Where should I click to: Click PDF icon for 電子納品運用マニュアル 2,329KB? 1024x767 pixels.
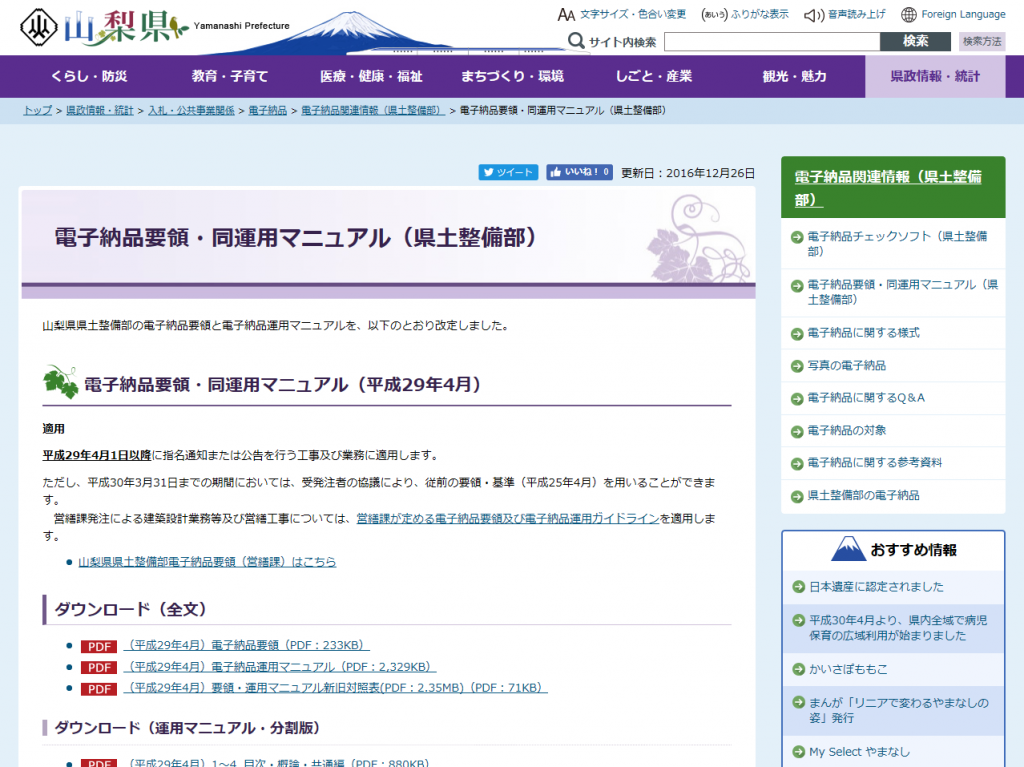[99, 667]
